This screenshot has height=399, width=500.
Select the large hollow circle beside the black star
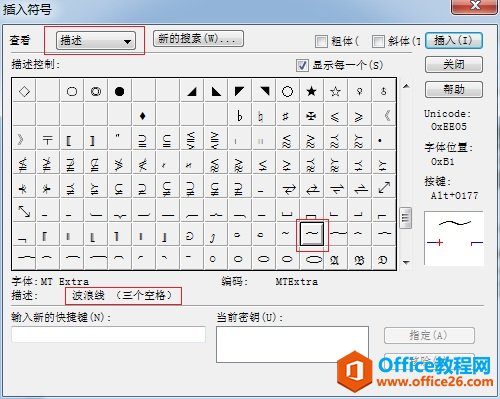click(287, 91)
